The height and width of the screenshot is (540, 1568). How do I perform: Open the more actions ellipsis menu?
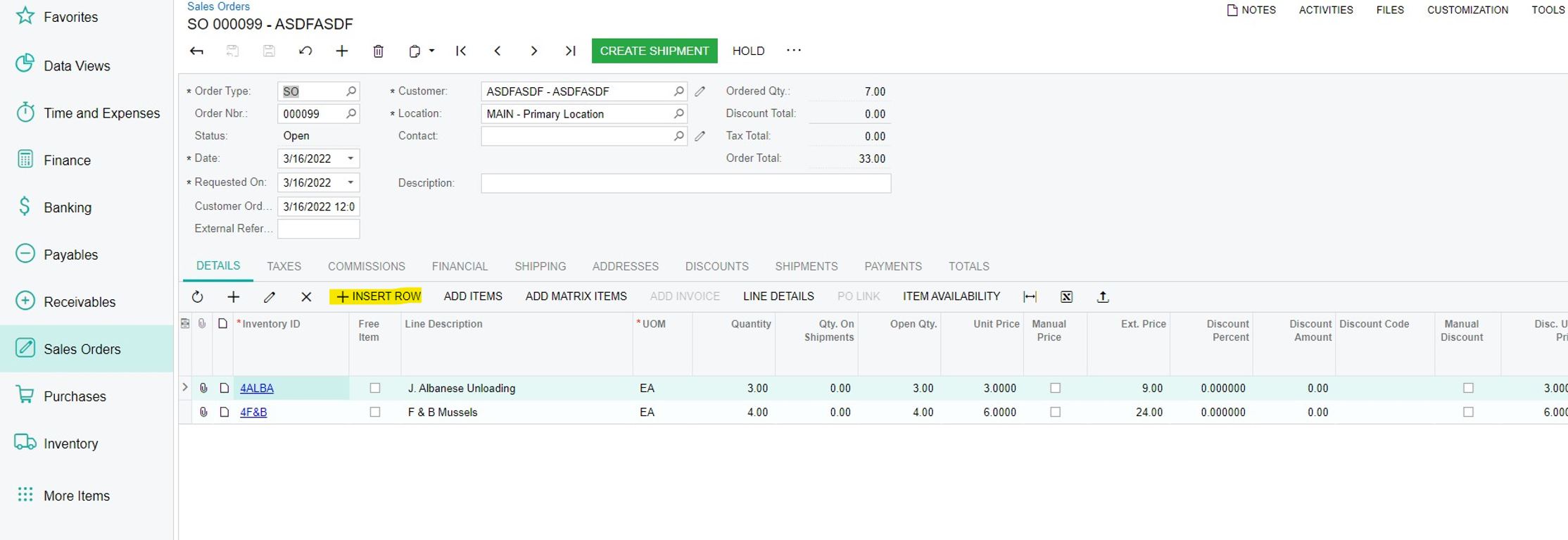tap(794, 51)
